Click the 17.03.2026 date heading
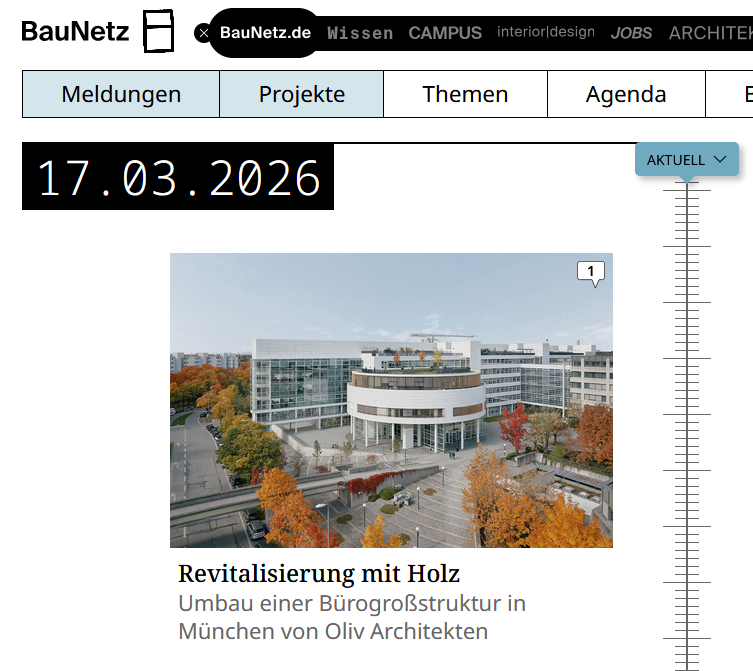This screenshot has width=753, height=671. point(178,178)
